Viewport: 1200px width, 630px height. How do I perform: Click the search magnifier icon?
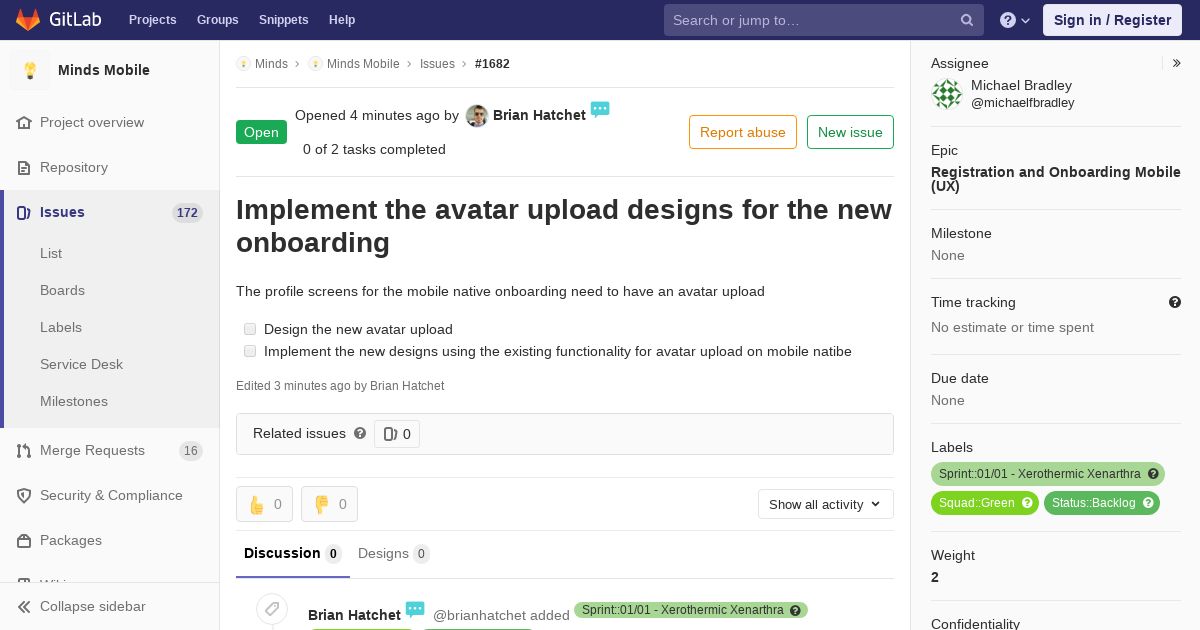(x=967, y=20)
